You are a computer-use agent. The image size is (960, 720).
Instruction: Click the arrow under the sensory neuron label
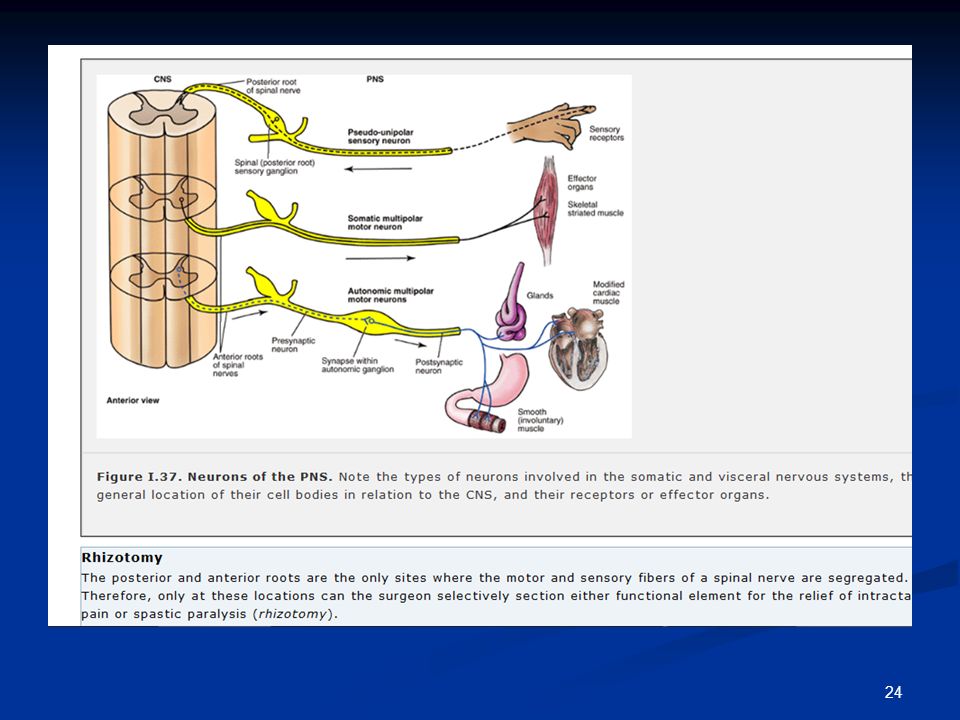point(378,169)
